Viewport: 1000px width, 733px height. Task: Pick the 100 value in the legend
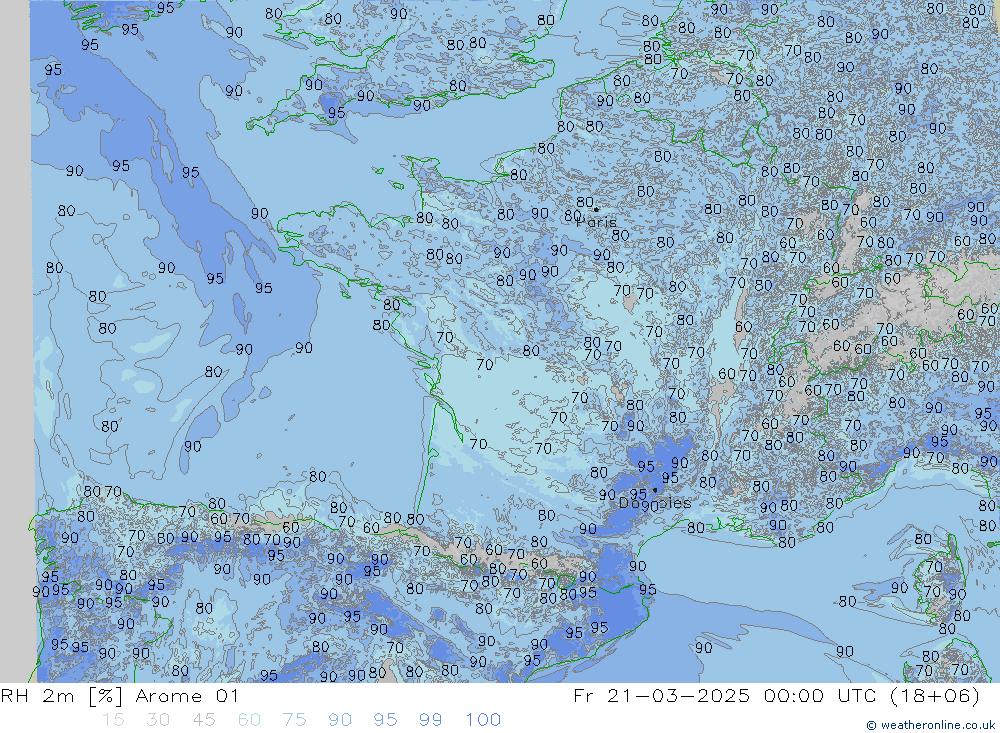click(x=483, y=720)
